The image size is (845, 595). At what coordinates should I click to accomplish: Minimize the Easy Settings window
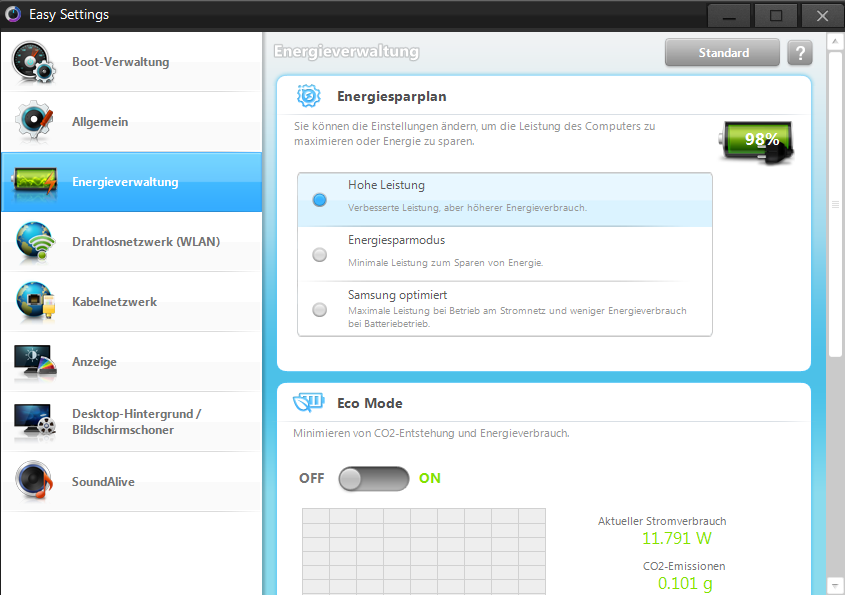(729, 16)
